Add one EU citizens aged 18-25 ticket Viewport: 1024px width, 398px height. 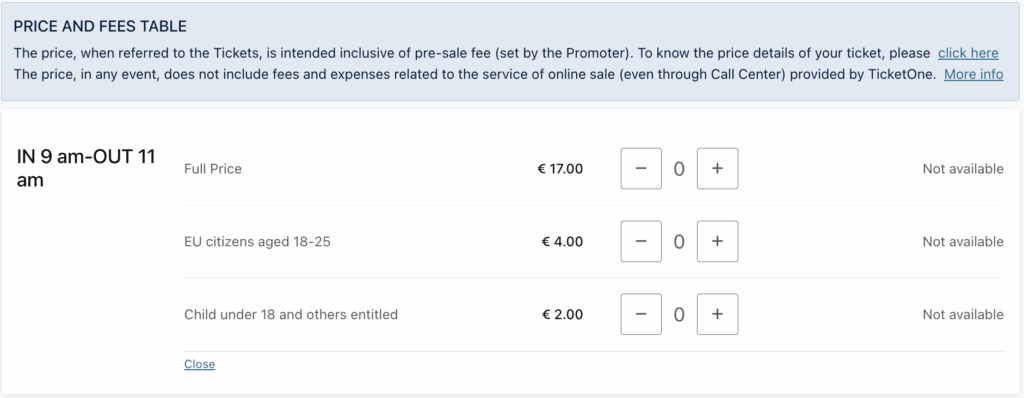pos(717,241)
